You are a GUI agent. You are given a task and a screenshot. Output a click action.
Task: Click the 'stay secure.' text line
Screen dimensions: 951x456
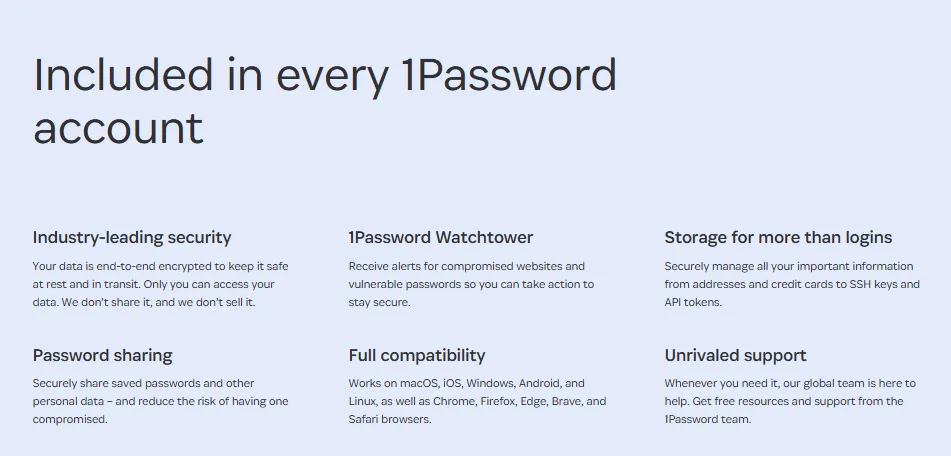(380, 302)
